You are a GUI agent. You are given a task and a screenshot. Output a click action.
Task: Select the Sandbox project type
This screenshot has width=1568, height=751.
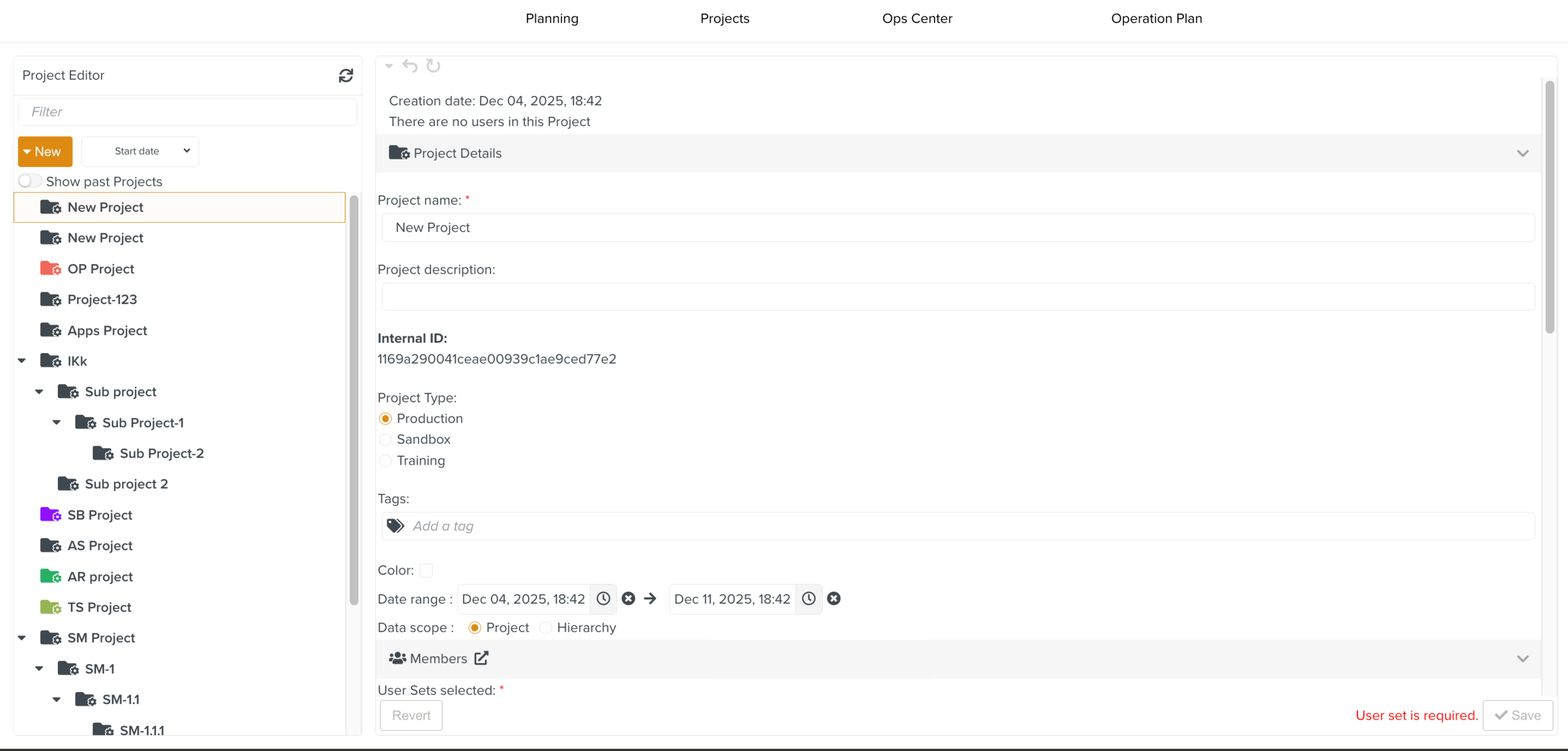[x=385, y=439]
